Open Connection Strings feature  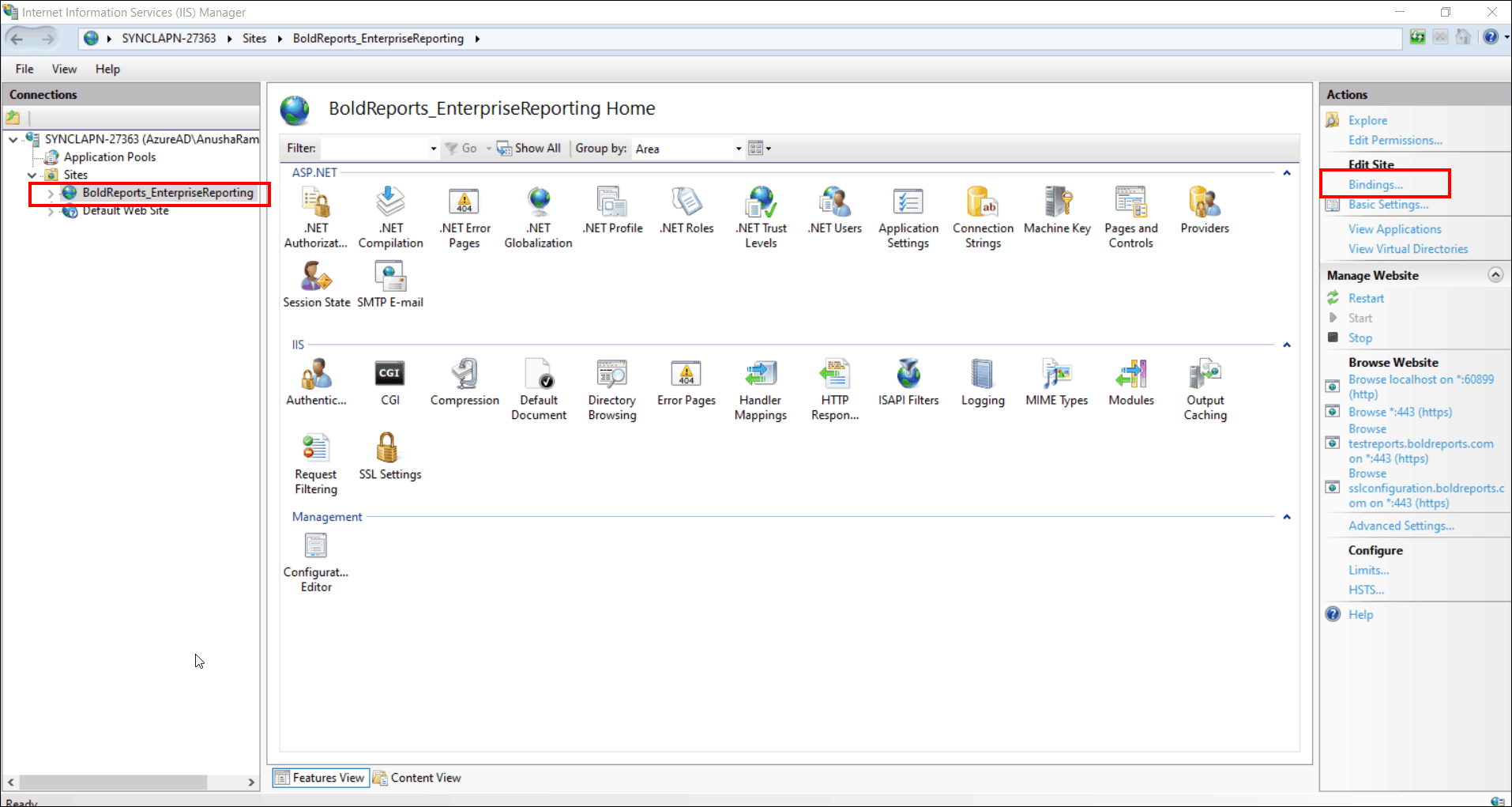[983, 217]
